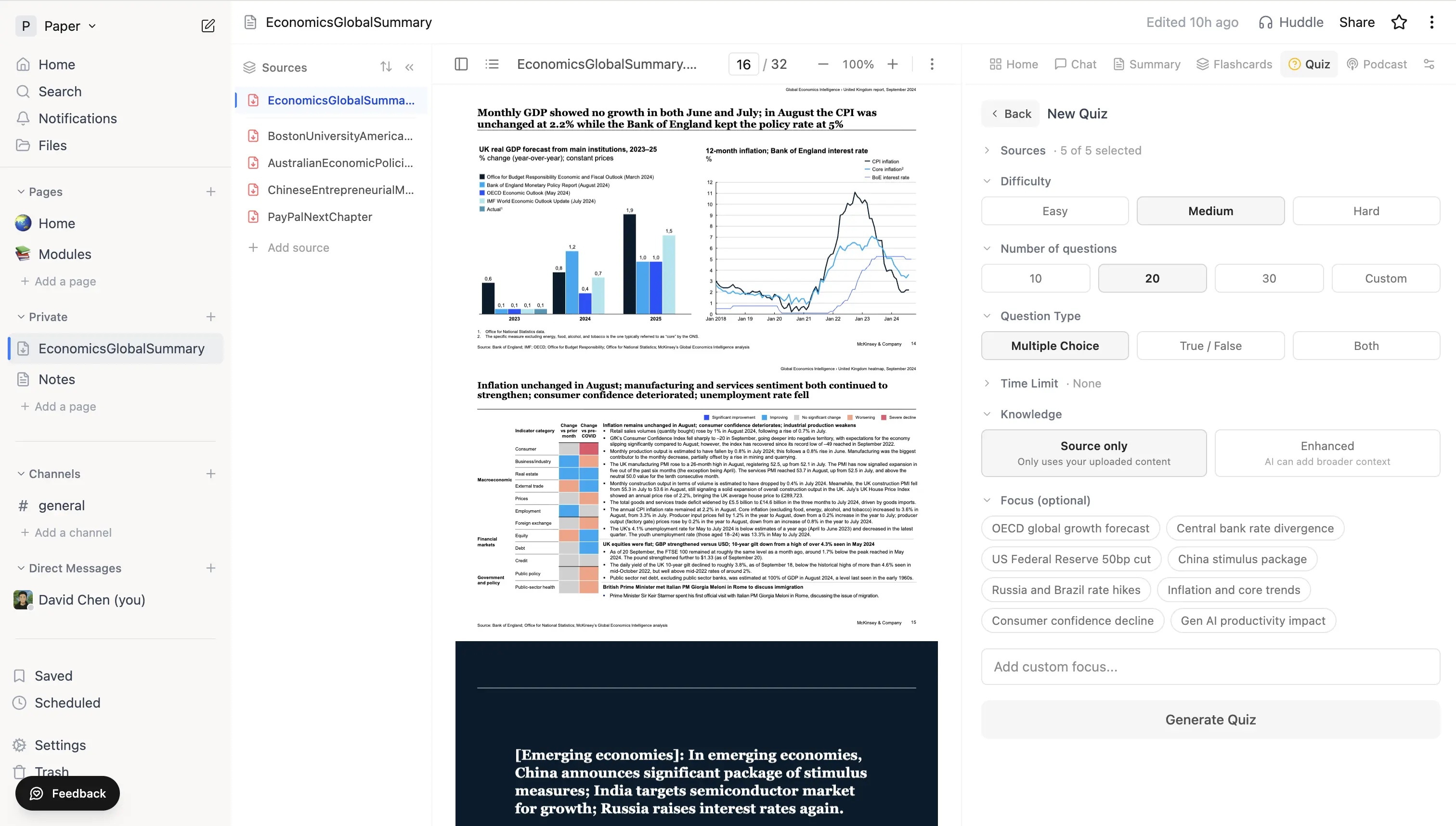1456x826 pixels.
Task: Collapse the Channels section
Action: pyautogui.click(x=21, y=474)
